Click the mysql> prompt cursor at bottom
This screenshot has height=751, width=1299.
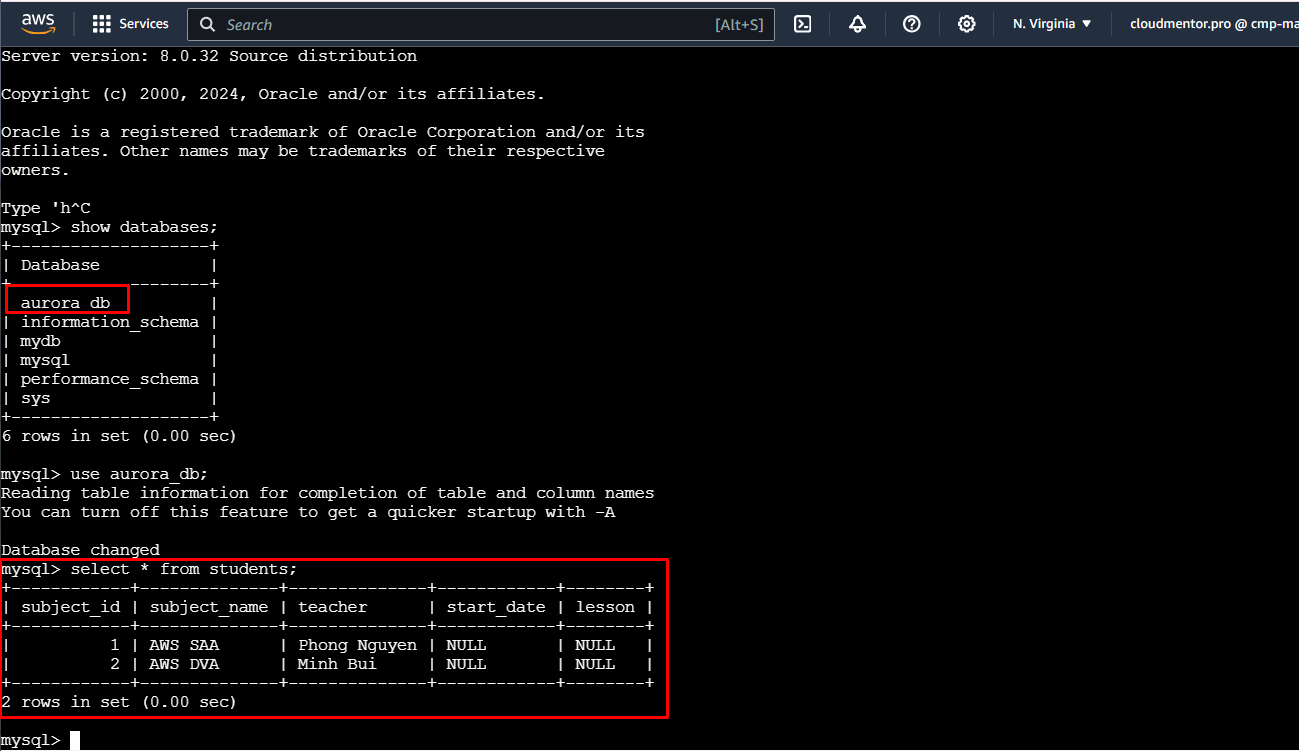tap(74, 740)
